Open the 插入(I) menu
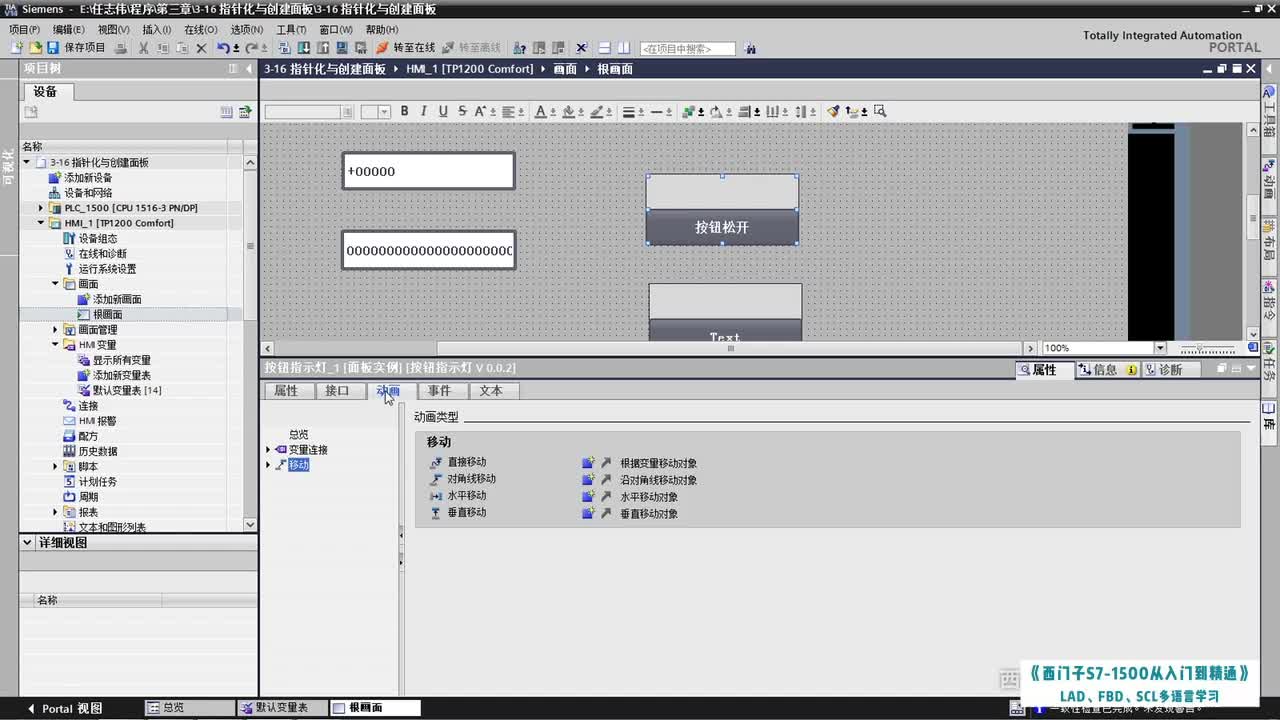This screenshot has height=720, width=1280. (156, 30)
